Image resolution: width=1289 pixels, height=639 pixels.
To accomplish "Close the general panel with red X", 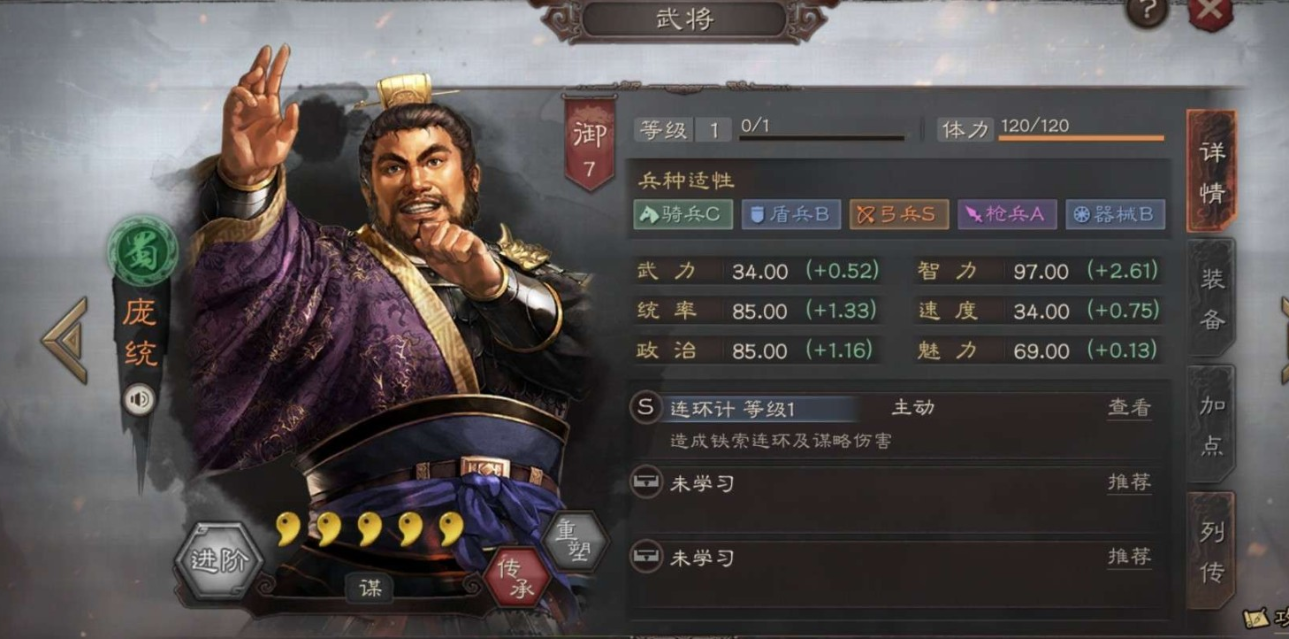I will (x=1210, y=12).
